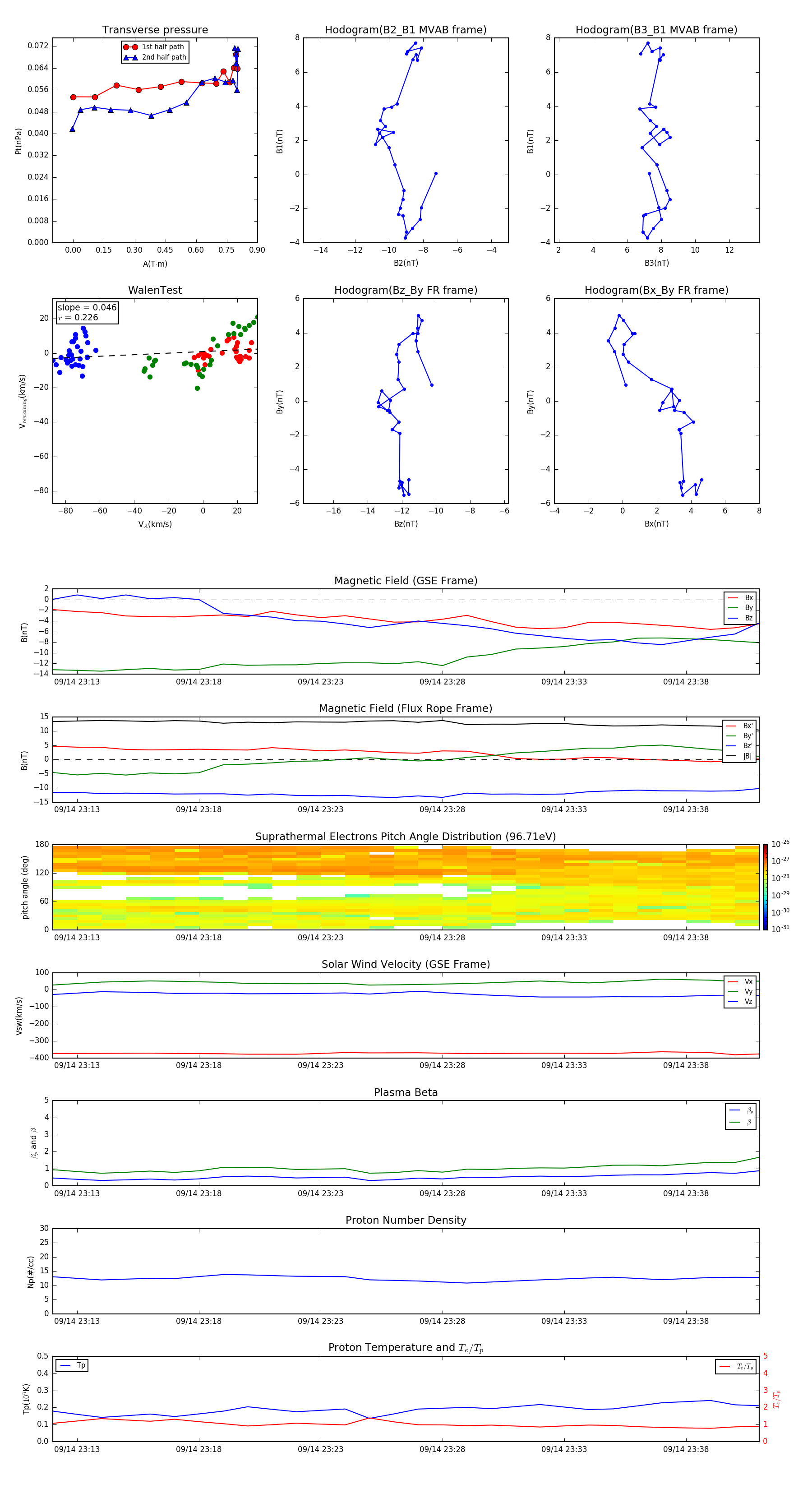Image resolution: width=812 pixels, height=1489 pixels.
Task: Click the "WalenTest" plot title
Action: 155,290
